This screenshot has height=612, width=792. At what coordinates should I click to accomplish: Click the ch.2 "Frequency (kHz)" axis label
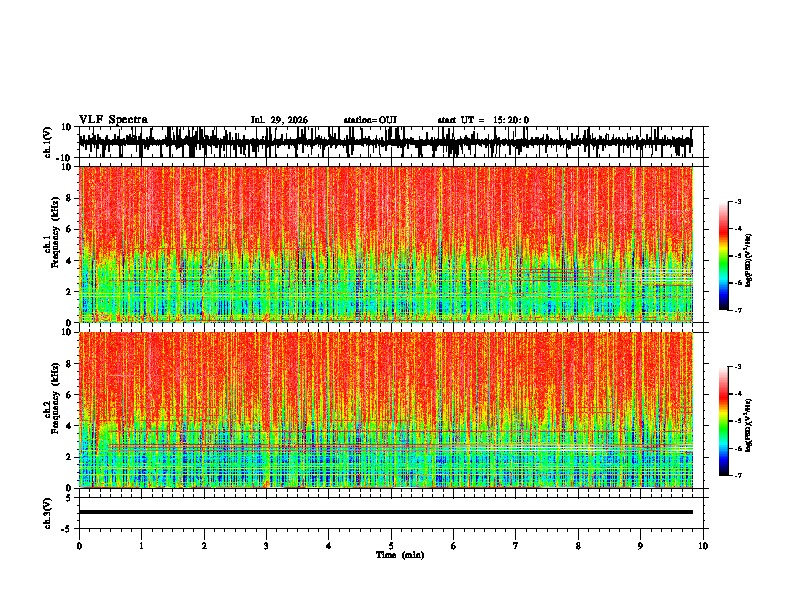click(55, 398)
